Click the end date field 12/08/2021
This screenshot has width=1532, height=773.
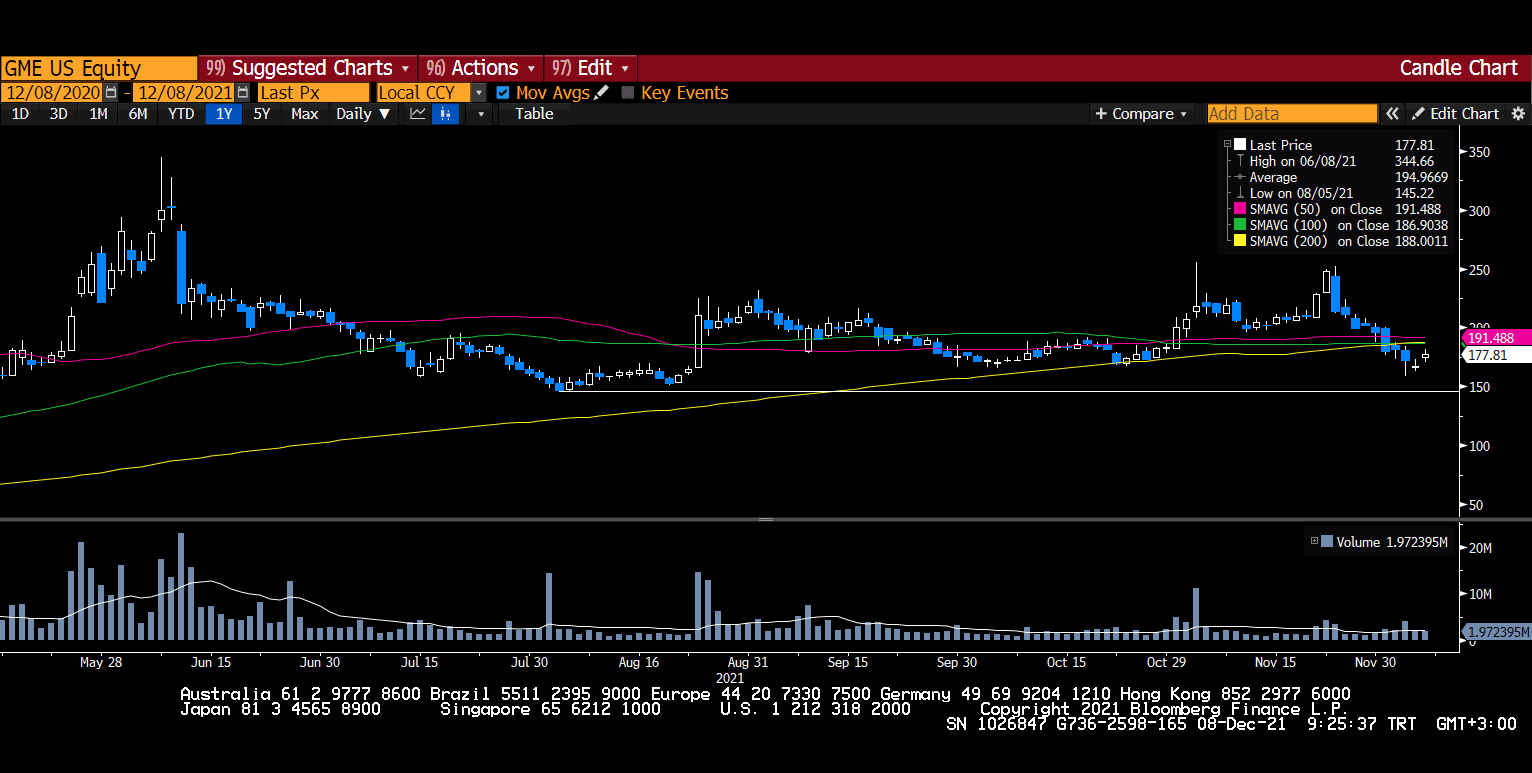(185, 92)
